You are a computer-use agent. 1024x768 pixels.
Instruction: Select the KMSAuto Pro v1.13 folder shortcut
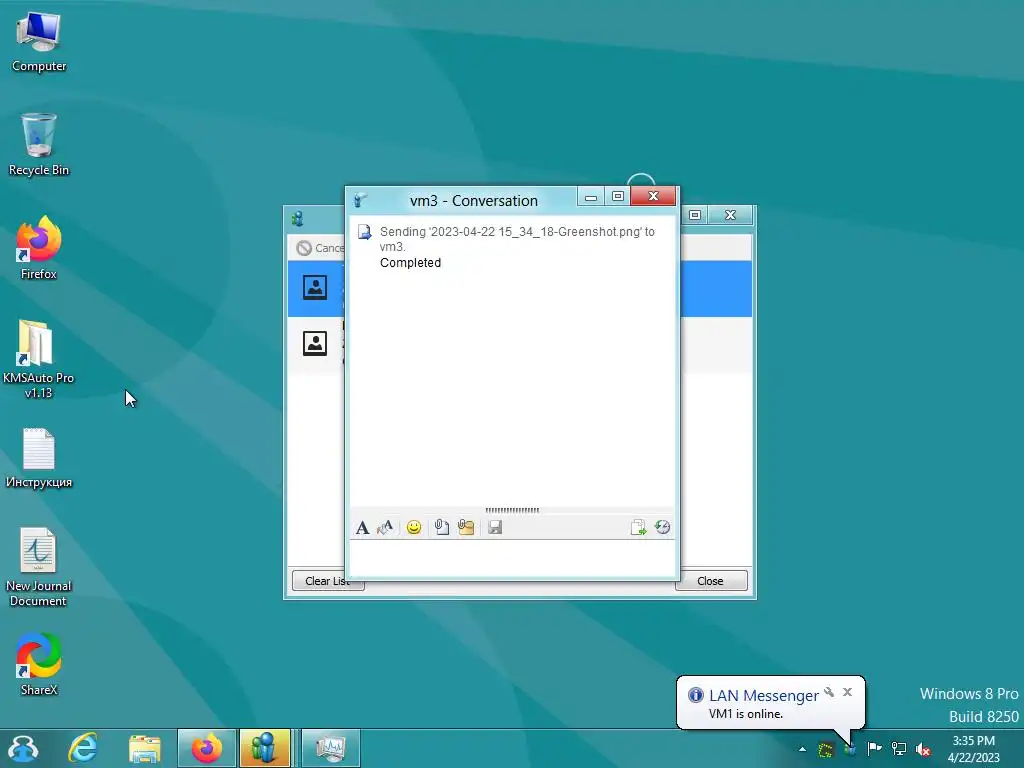39,359
